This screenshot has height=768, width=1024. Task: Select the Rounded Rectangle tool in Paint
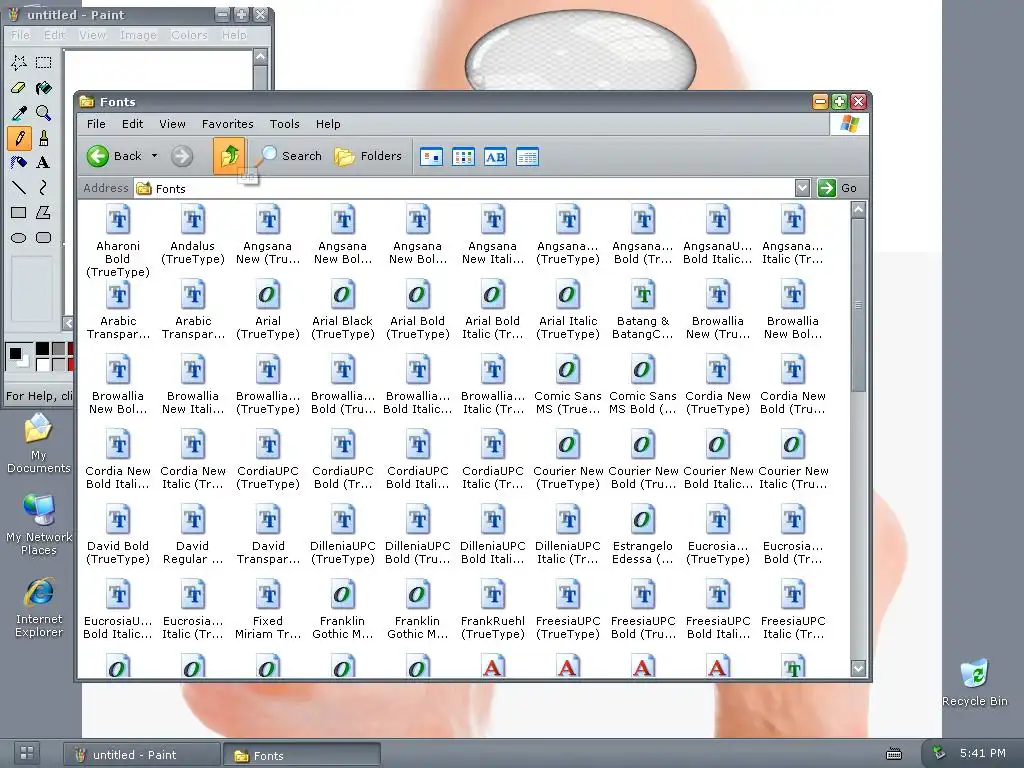tap(44, 238)
